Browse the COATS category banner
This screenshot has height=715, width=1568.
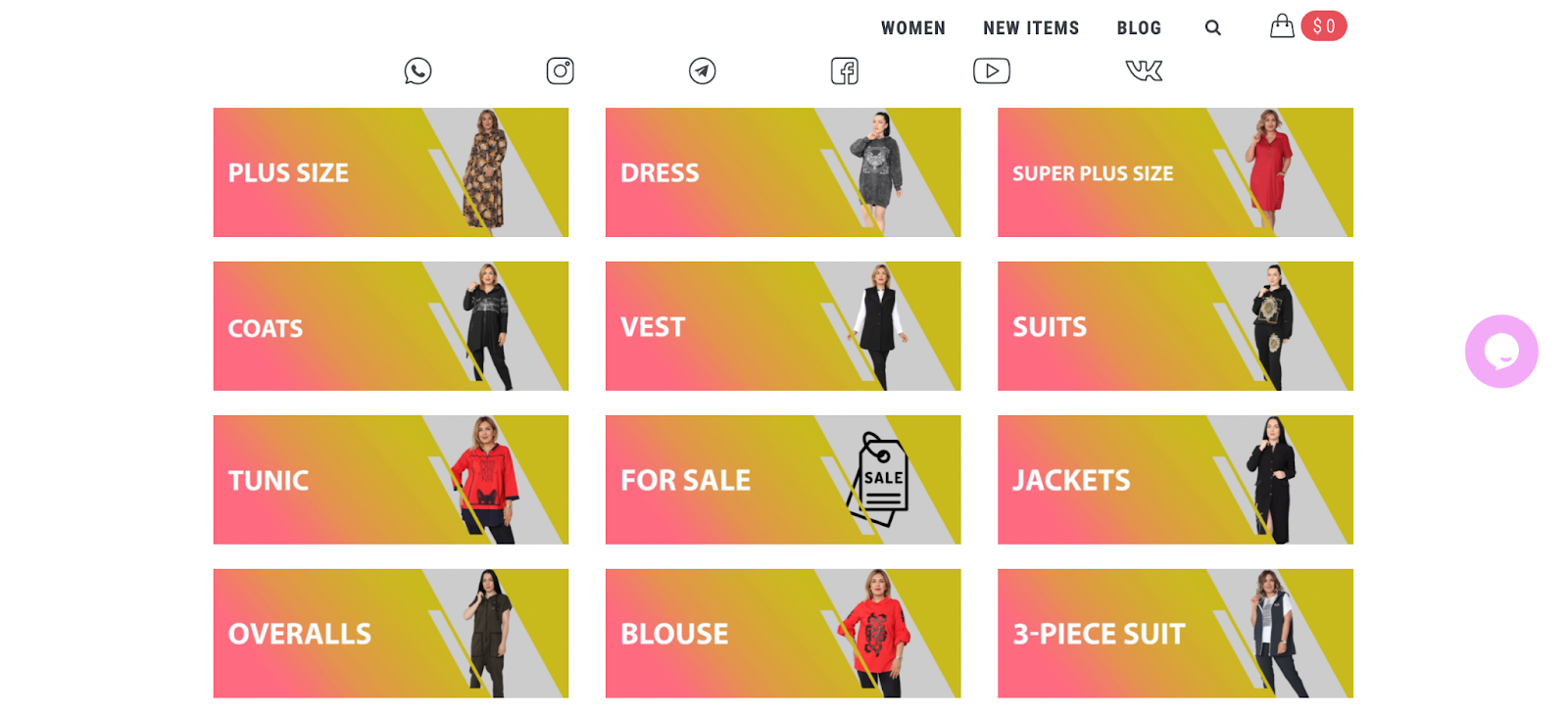(391, 326)
